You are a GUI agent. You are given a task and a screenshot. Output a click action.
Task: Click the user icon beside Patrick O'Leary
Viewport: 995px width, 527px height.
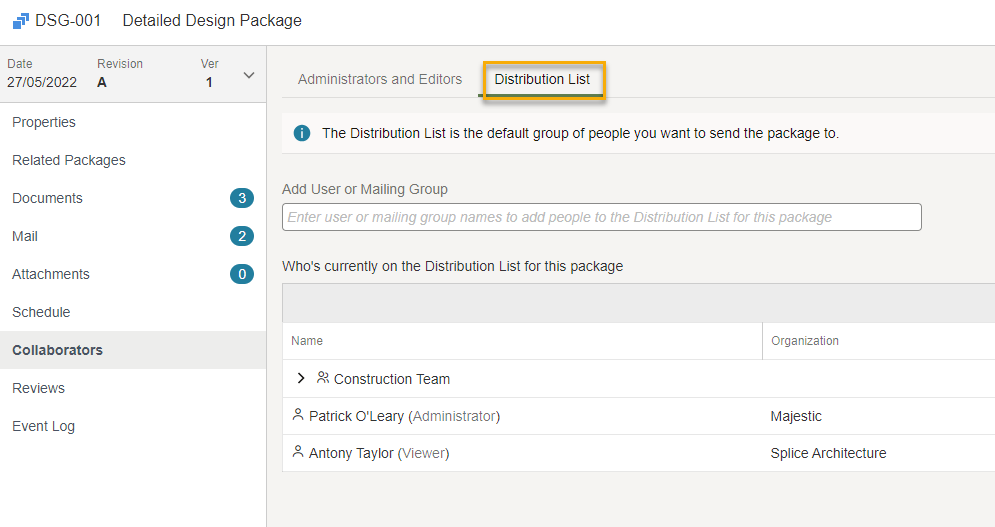[x=298, y=415]
